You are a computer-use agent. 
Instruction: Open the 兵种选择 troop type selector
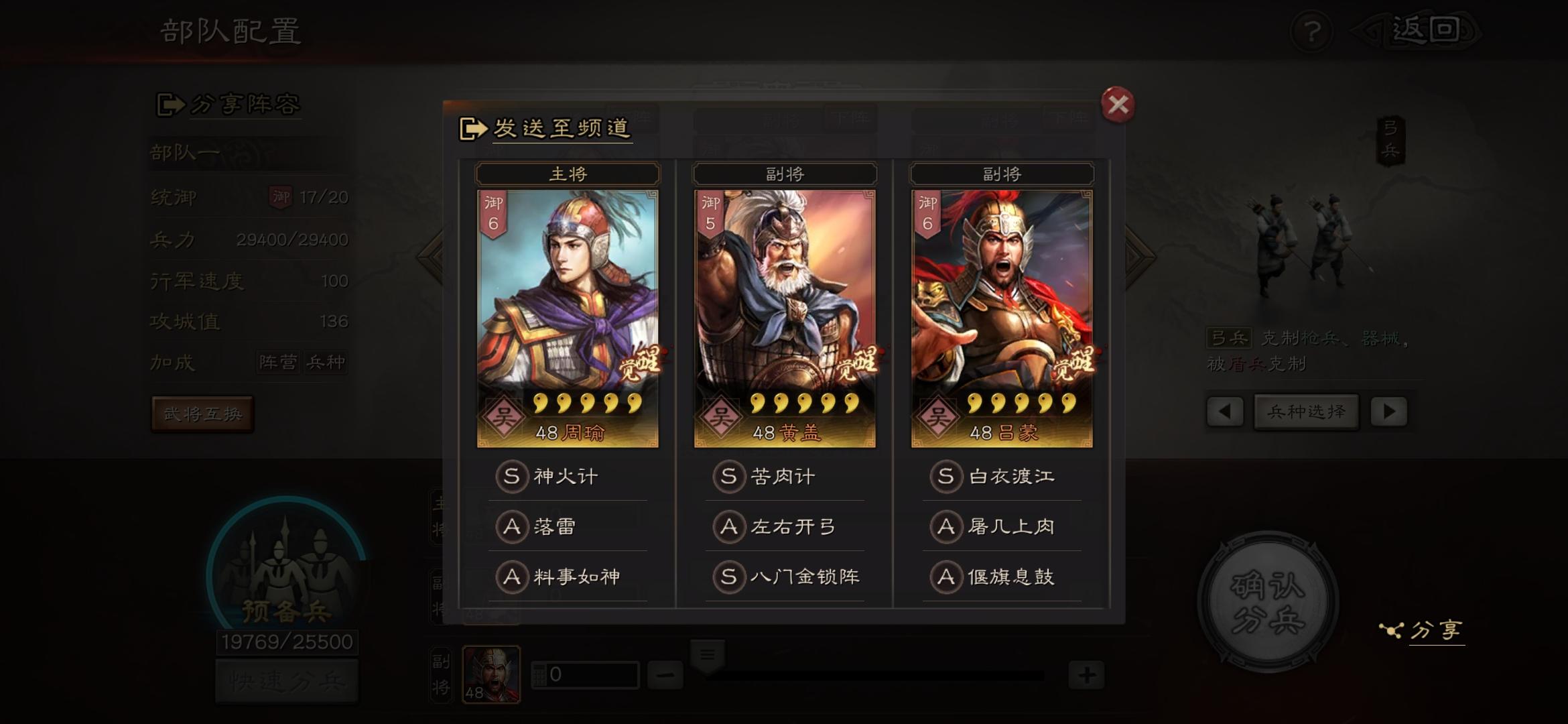click(x=1307, y=411)
